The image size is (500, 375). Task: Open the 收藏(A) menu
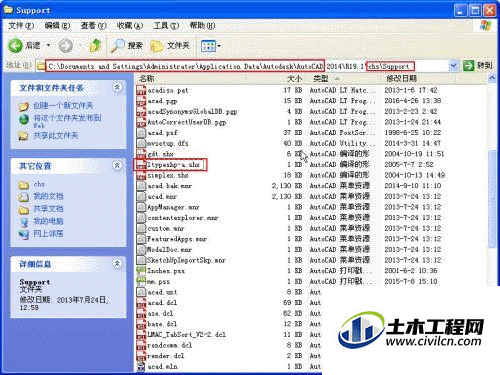(x=129, y=25)
